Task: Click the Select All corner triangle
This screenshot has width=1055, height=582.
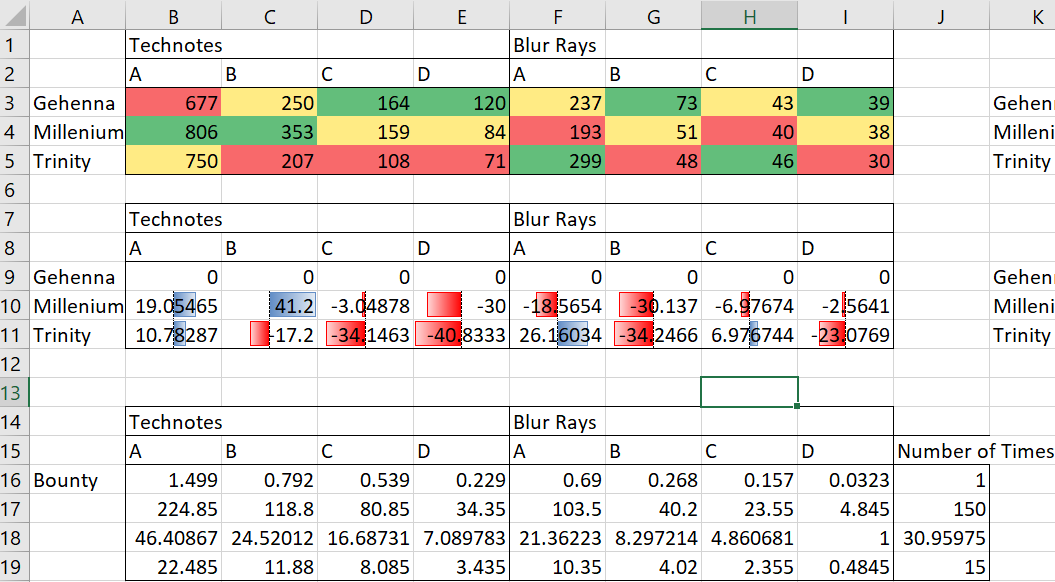Action: (x=15, y=15)
